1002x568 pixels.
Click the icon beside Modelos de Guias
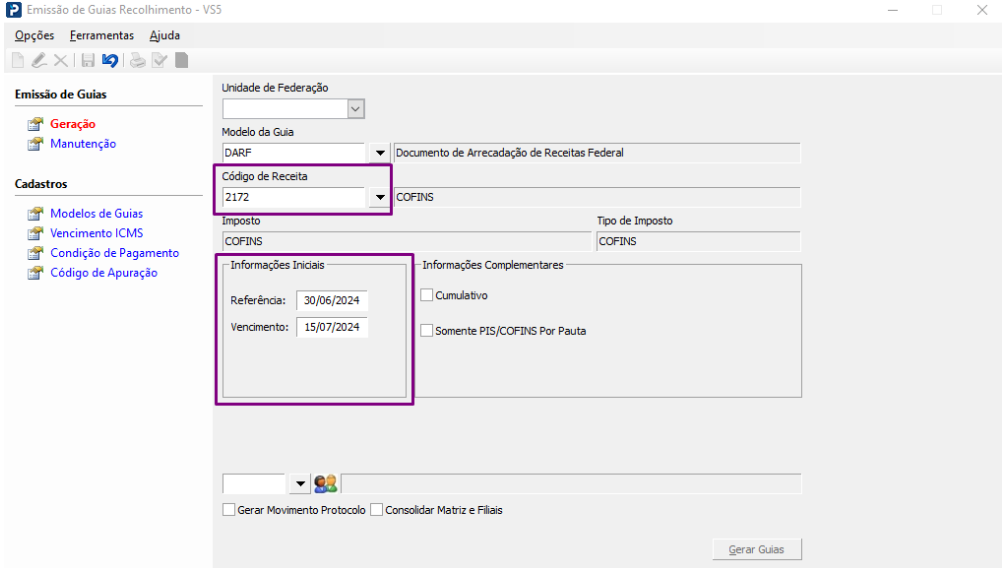tap(35, 214)
